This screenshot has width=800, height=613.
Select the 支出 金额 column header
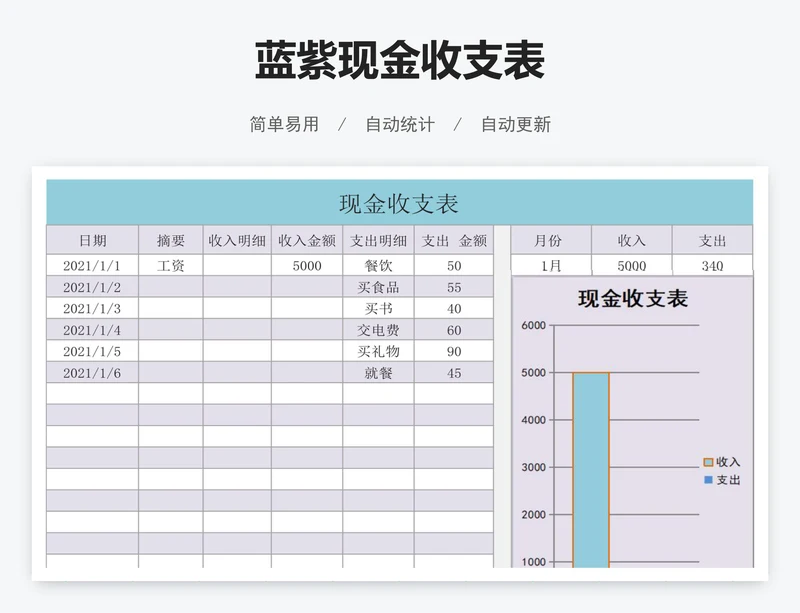(454, 240)
